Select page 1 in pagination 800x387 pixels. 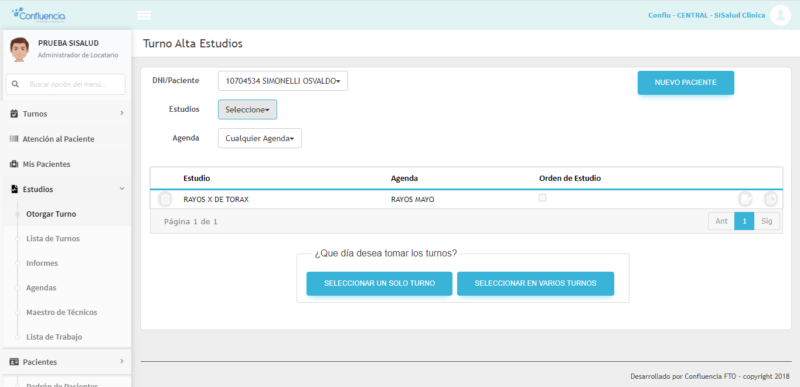click(x=744, y=221)
